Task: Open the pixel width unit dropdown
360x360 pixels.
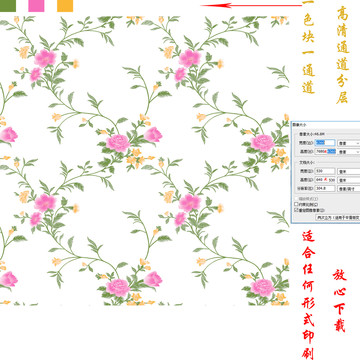Action: [x=349, y=143]
